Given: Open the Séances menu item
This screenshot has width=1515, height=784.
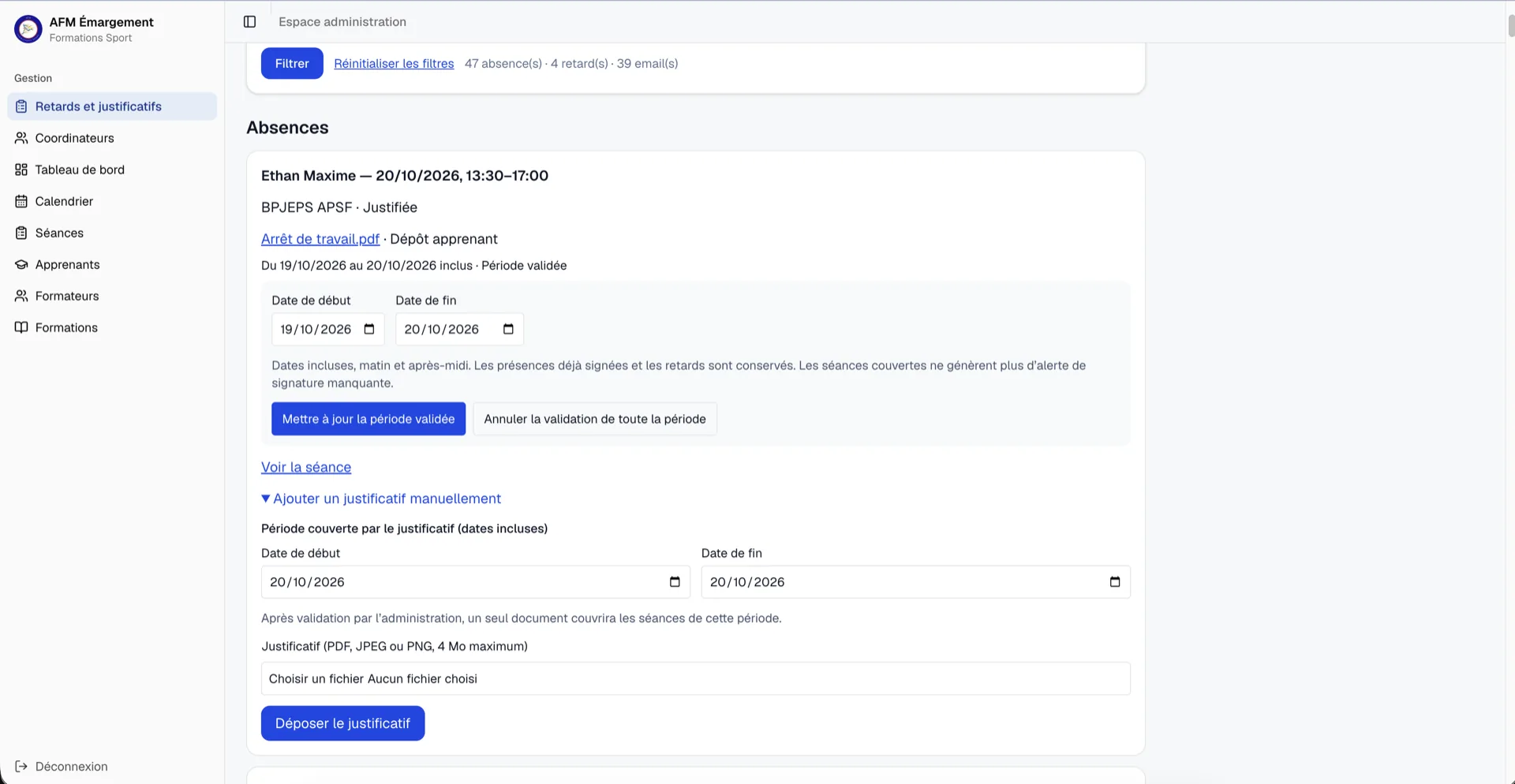Looking at the screenshot, I should pyautogui.click(x=112, y=233).
